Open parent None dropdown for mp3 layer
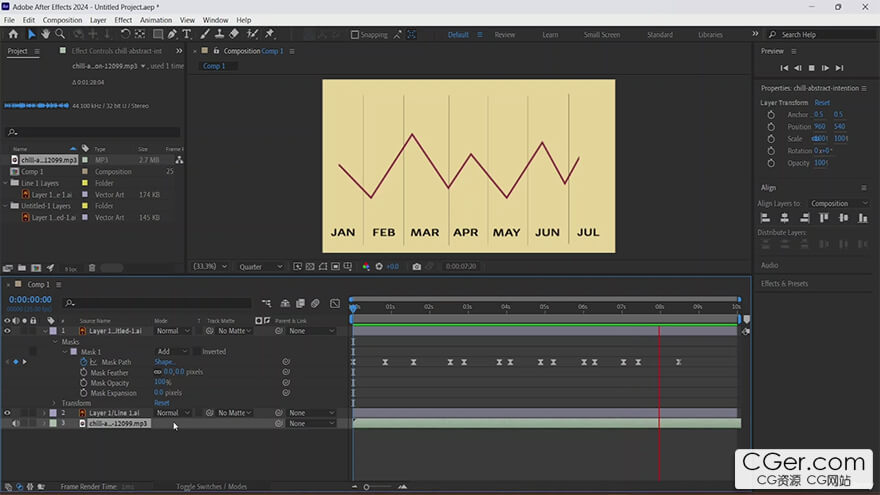The height and width of the screenshot is (495, 880). point(311,424)
